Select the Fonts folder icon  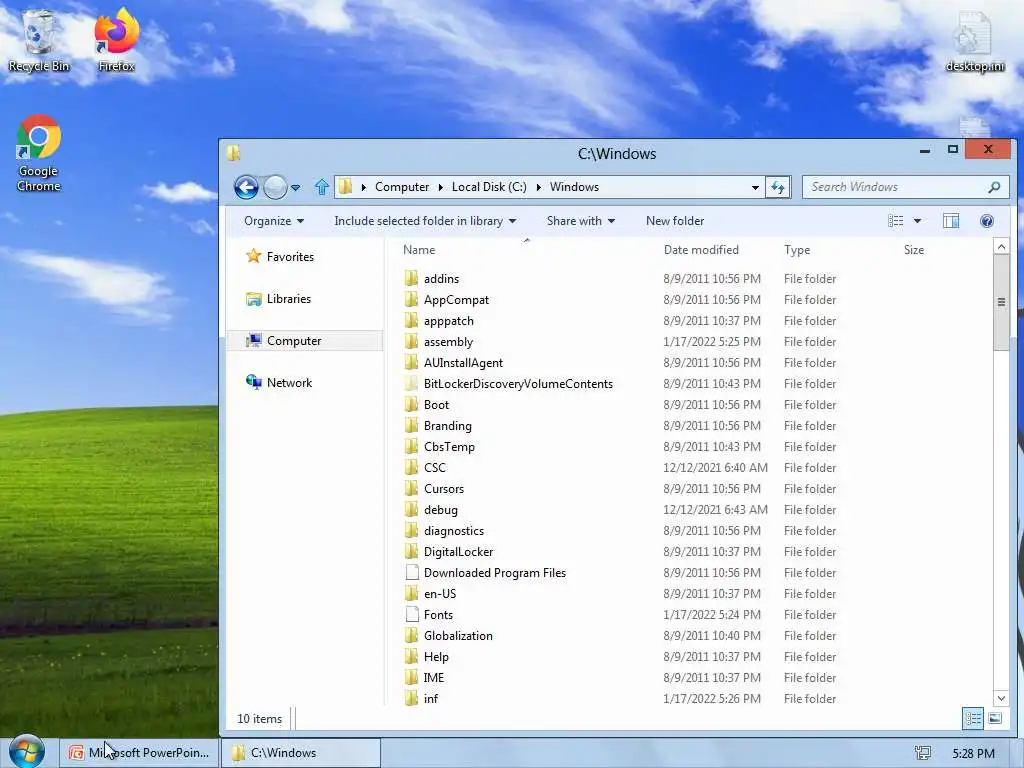point(411,615)
